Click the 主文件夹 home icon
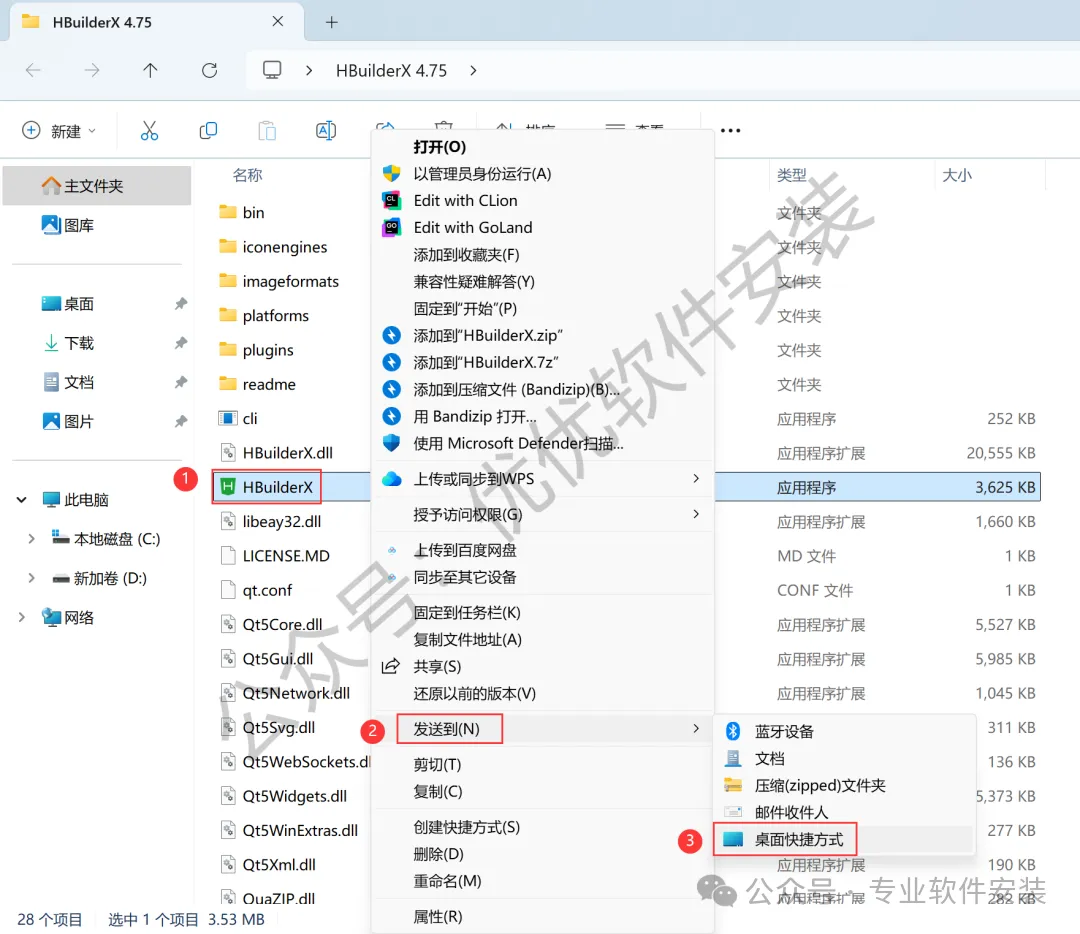1080x934 pixels. point(51,186)
